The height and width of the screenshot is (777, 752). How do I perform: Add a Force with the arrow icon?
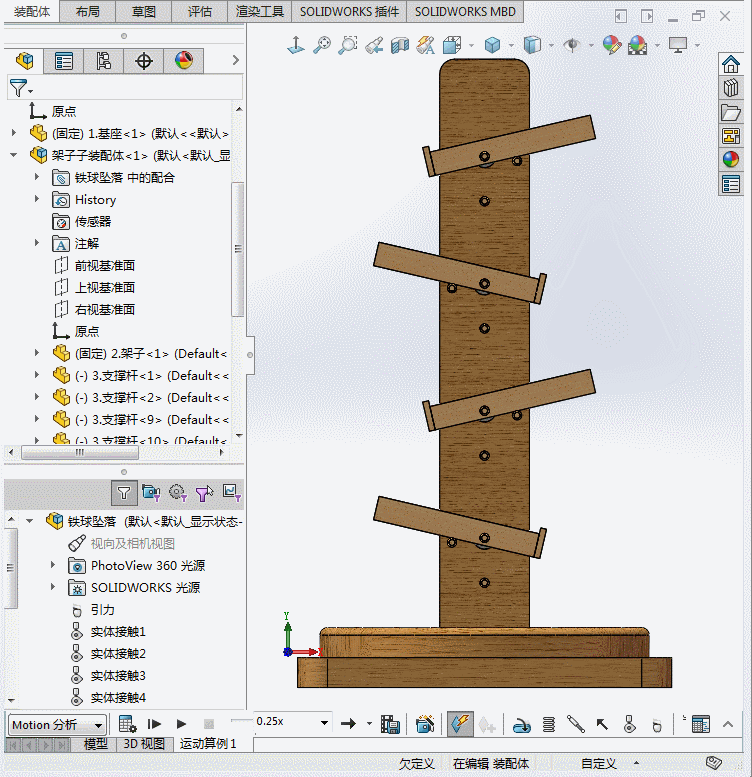click(602, 724)
